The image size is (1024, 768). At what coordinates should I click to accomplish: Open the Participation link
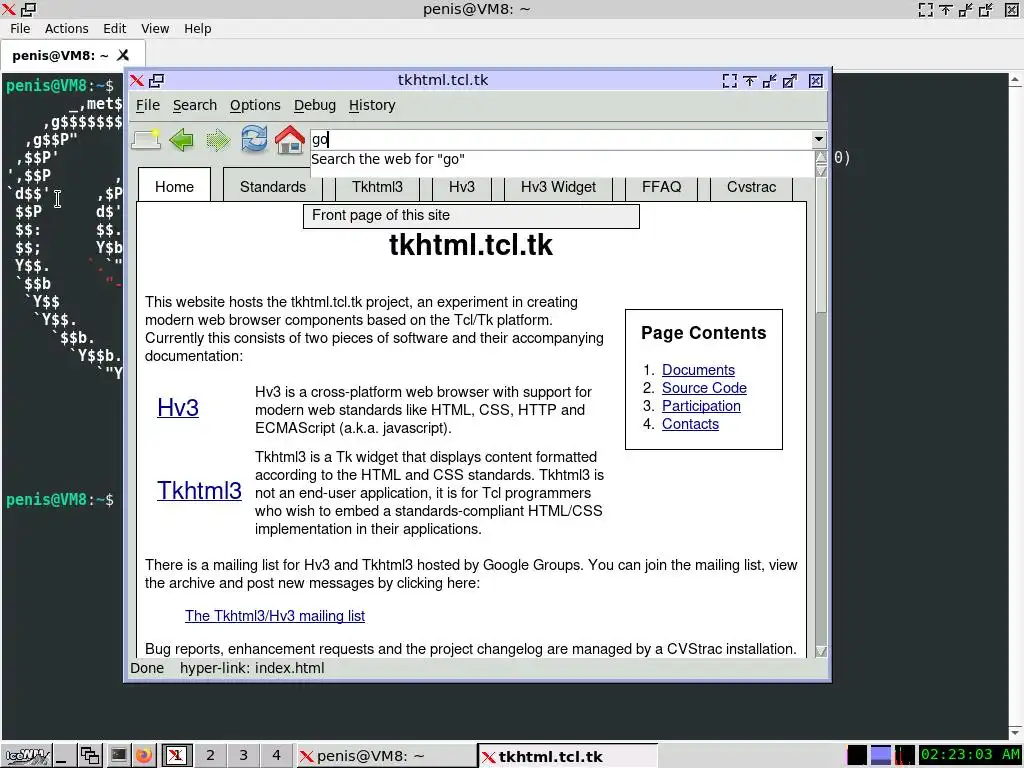coord(701,406)
